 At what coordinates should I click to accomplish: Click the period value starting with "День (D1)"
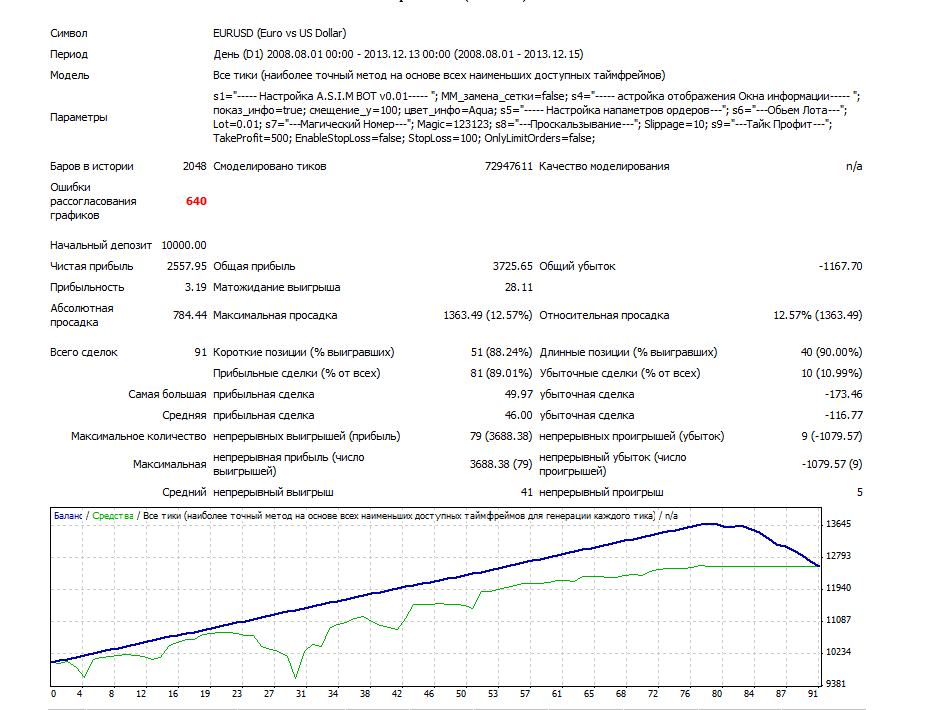coord(398,54)
